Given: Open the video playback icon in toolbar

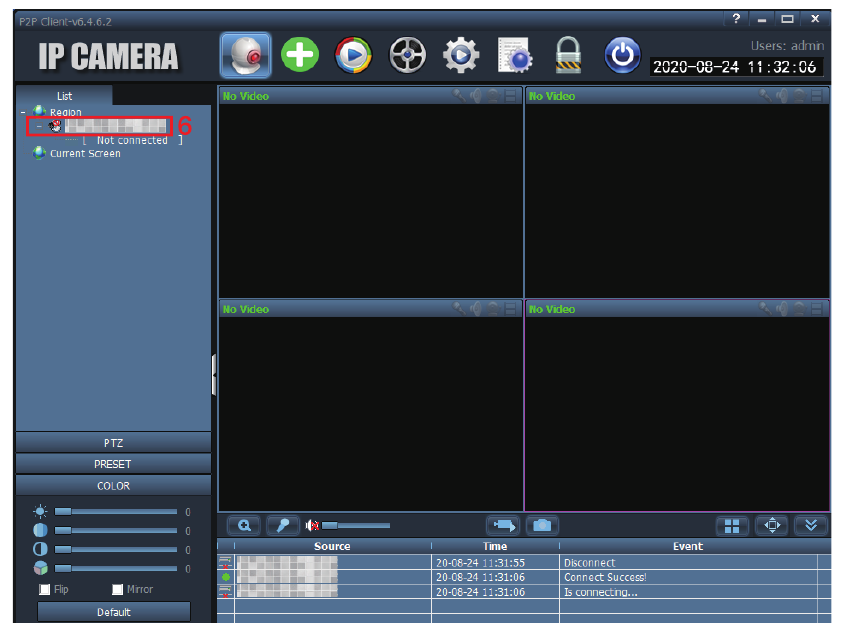Looking at the screenshot, I should tap(353, 55).
